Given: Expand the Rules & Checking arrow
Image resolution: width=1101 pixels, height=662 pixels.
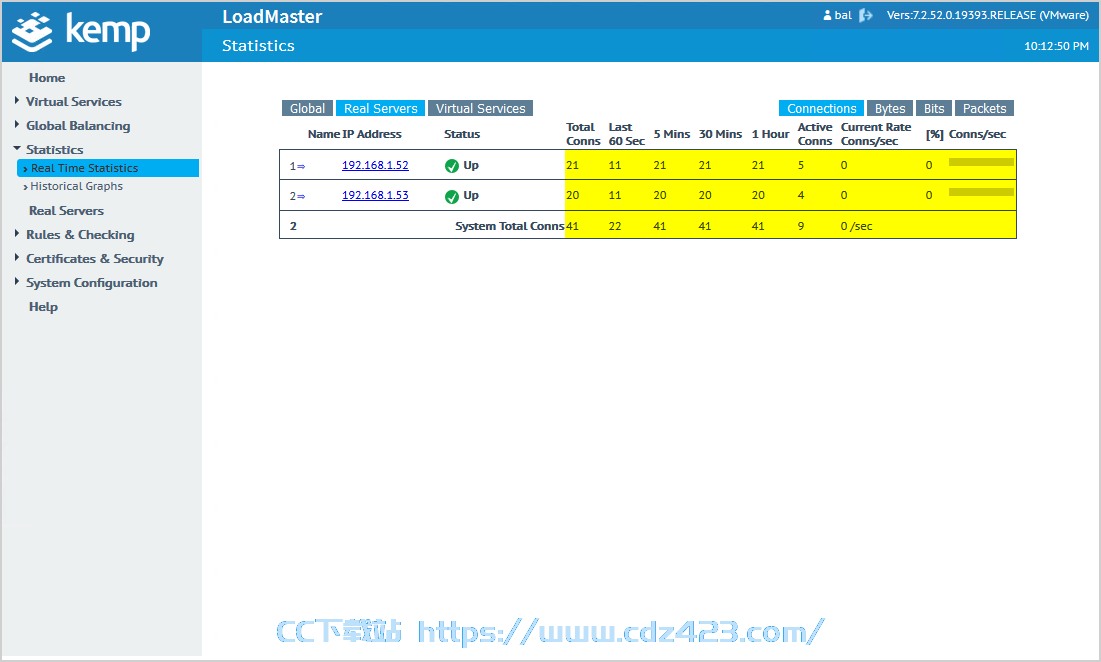Looking at the screenshot, I should [x=17, y=234].
